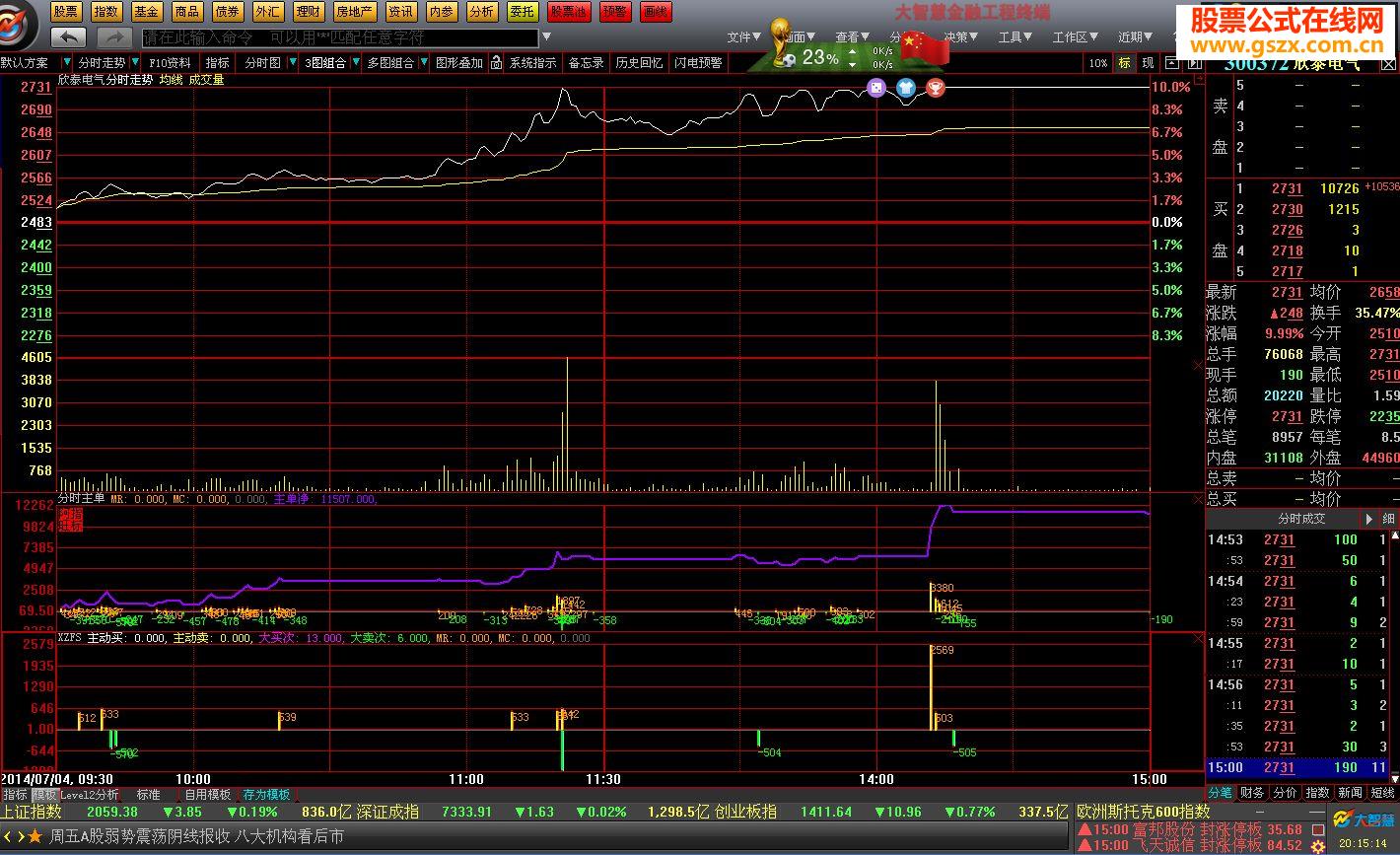Switch to the 短线 tab
1400x855 pixels.
(x=1383, y=792)
